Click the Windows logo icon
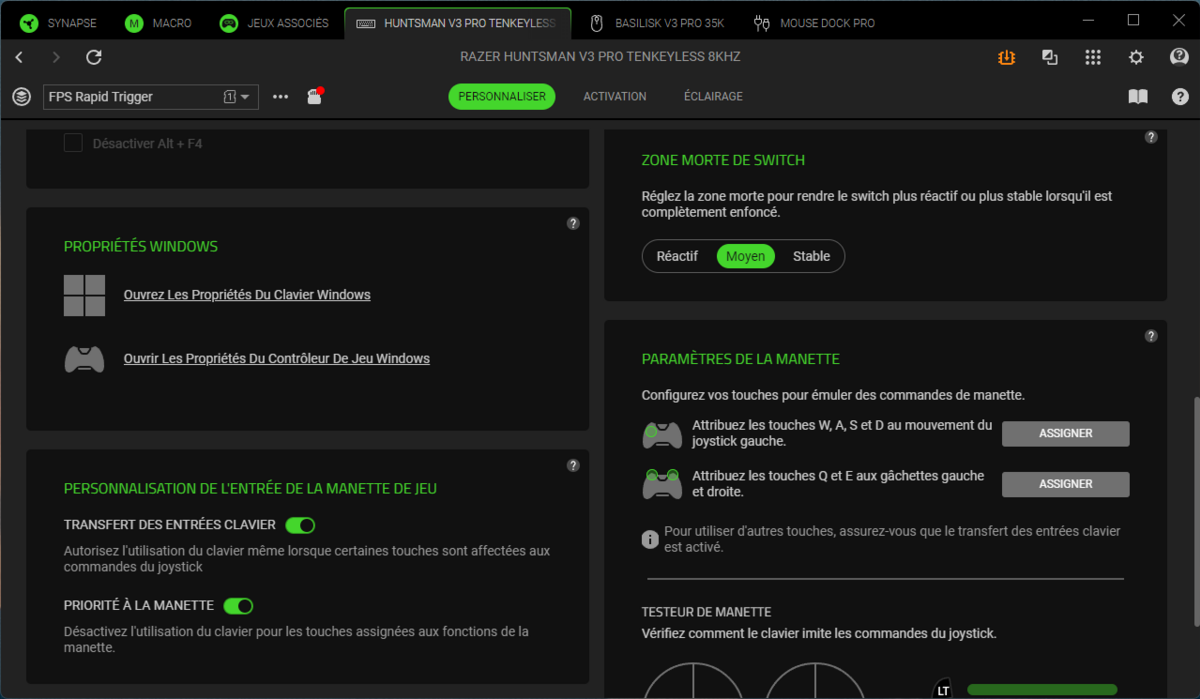The height and width of the screenshot is (699, 1200). pos(84,295)
